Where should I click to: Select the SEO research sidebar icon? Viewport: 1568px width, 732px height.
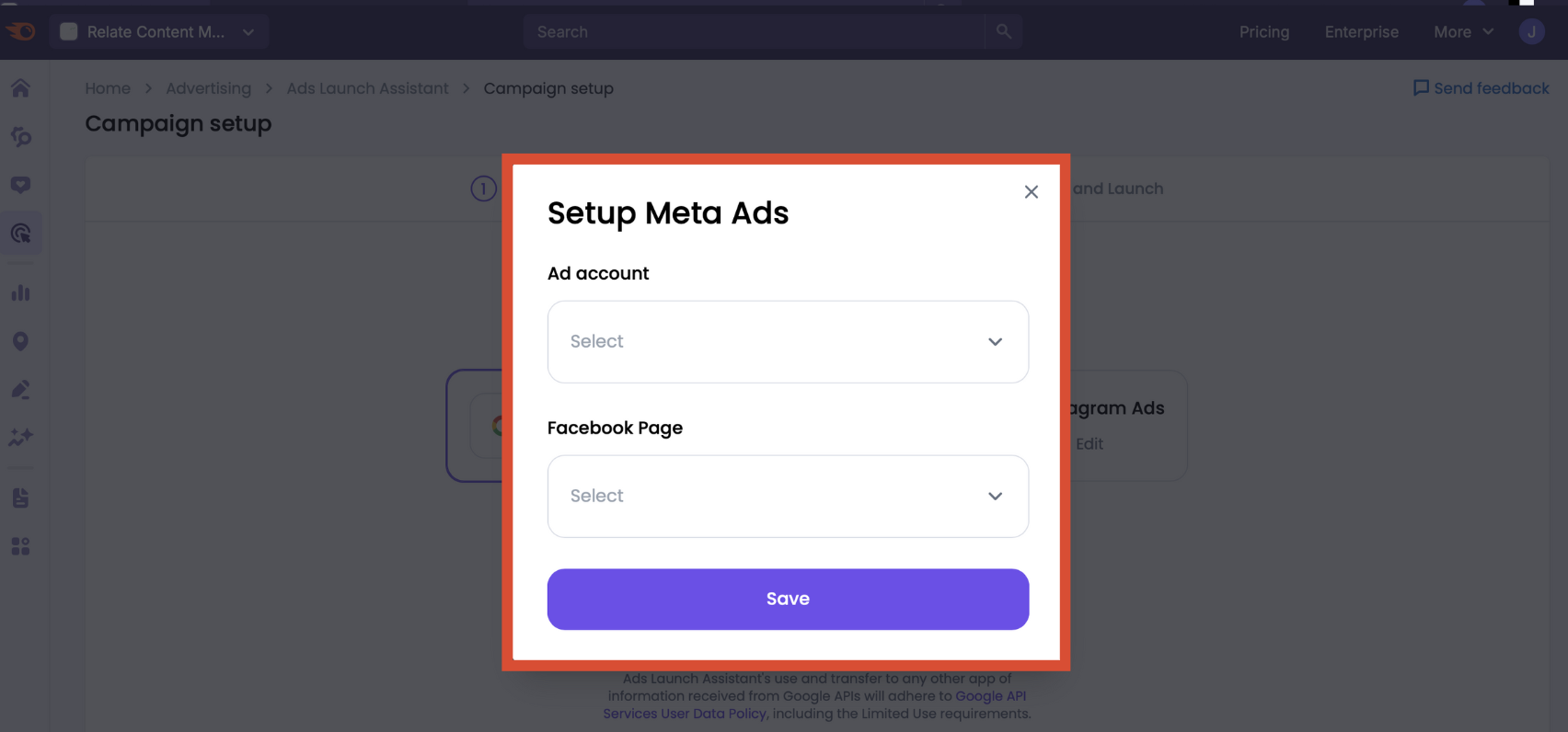[x=20, y=136]
